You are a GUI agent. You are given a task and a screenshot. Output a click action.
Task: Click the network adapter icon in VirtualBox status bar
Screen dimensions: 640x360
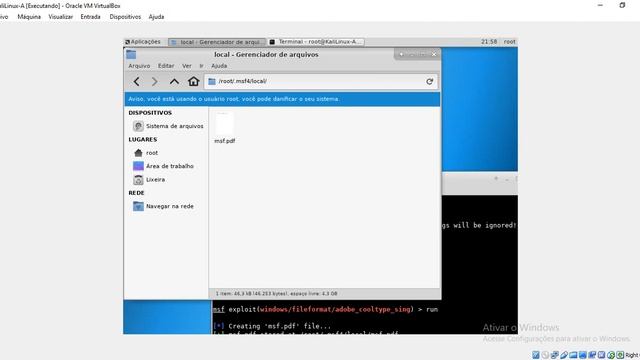555,355
